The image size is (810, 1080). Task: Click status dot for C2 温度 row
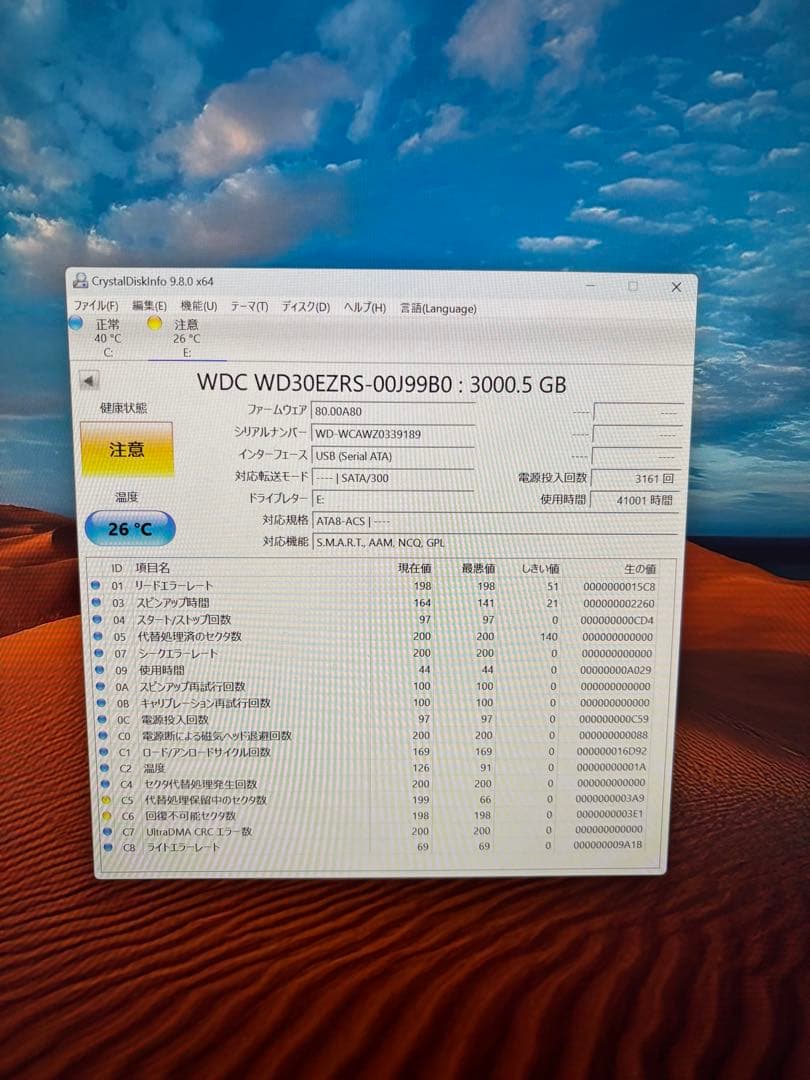(x=104, y=767)
